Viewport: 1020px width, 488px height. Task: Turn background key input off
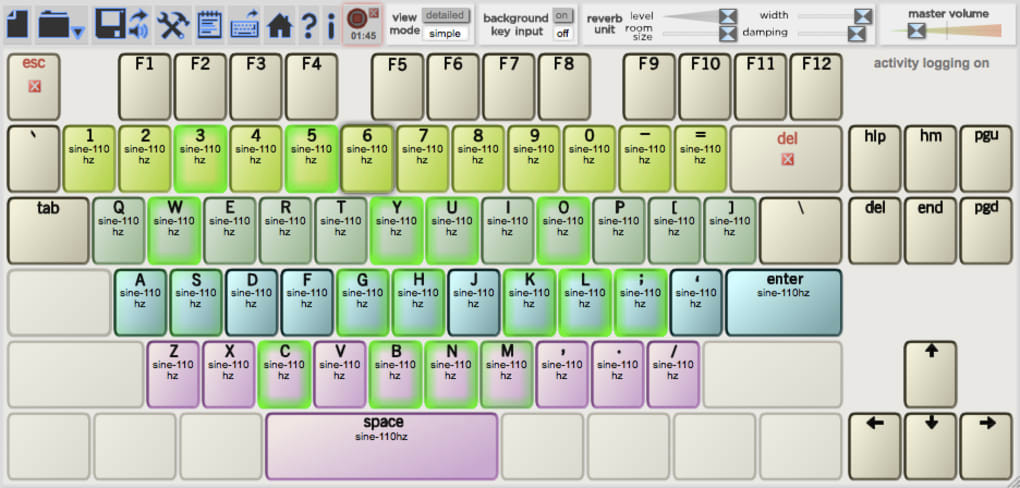[x=563, y=33]
